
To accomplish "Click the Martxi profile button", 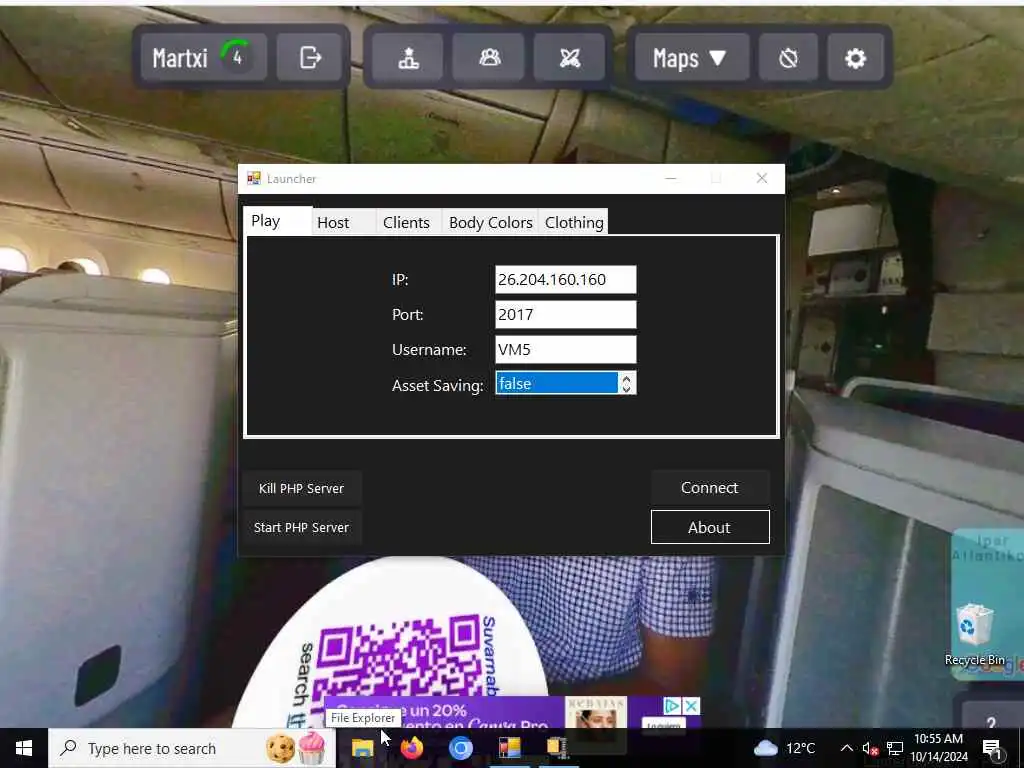I will [x=203, y=57].
